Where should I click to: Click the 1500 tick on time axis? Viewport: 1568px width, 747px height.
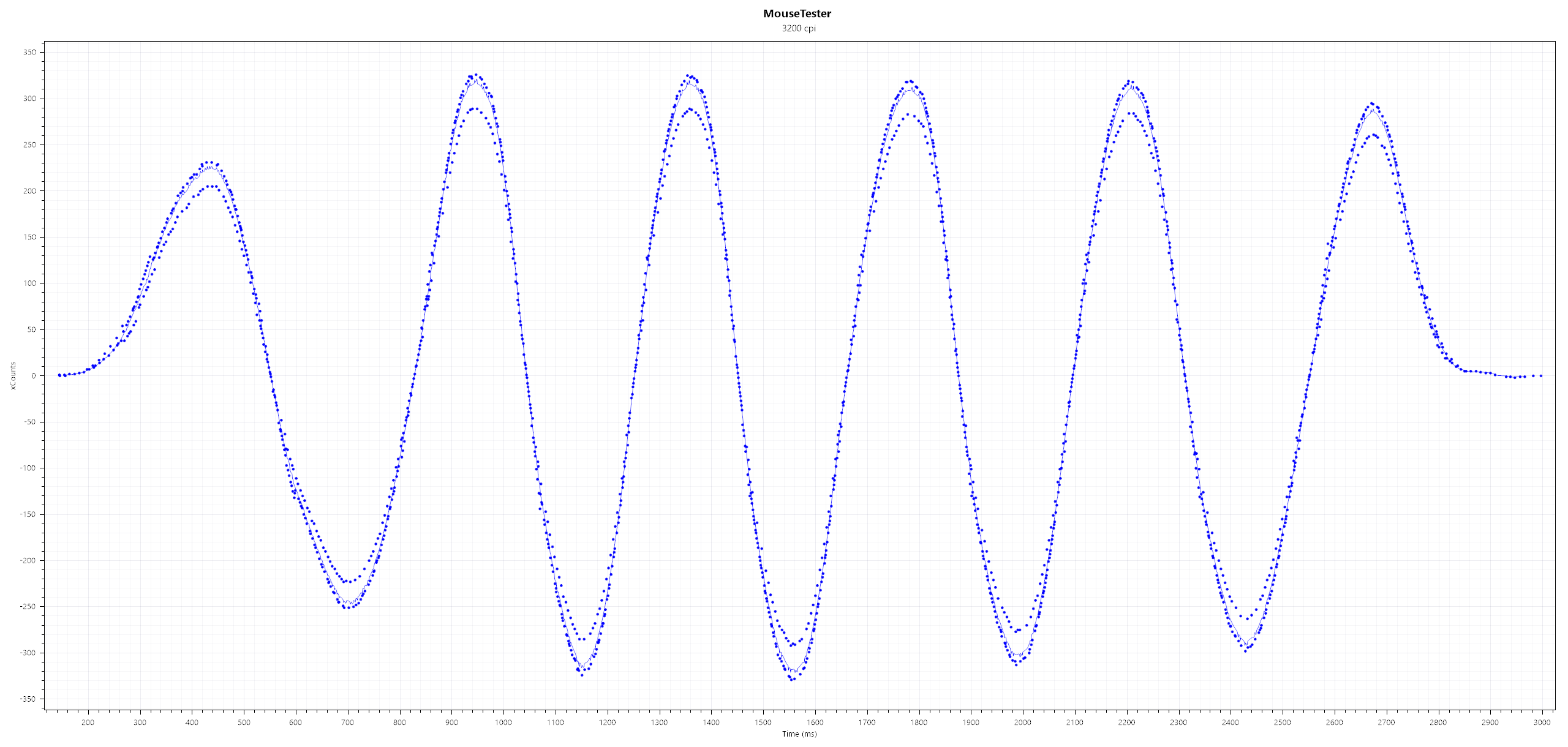[763, 723]
